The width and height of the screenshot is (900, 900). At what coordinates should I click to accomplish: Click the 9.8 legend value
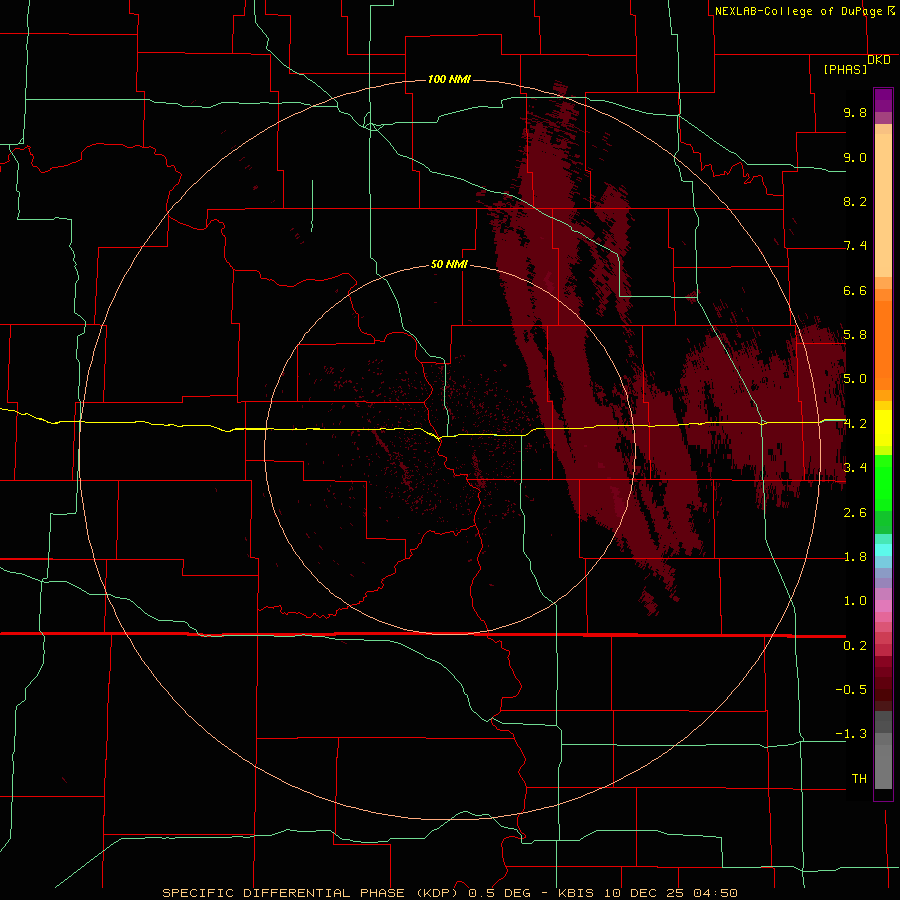click(x=855, y=112)
